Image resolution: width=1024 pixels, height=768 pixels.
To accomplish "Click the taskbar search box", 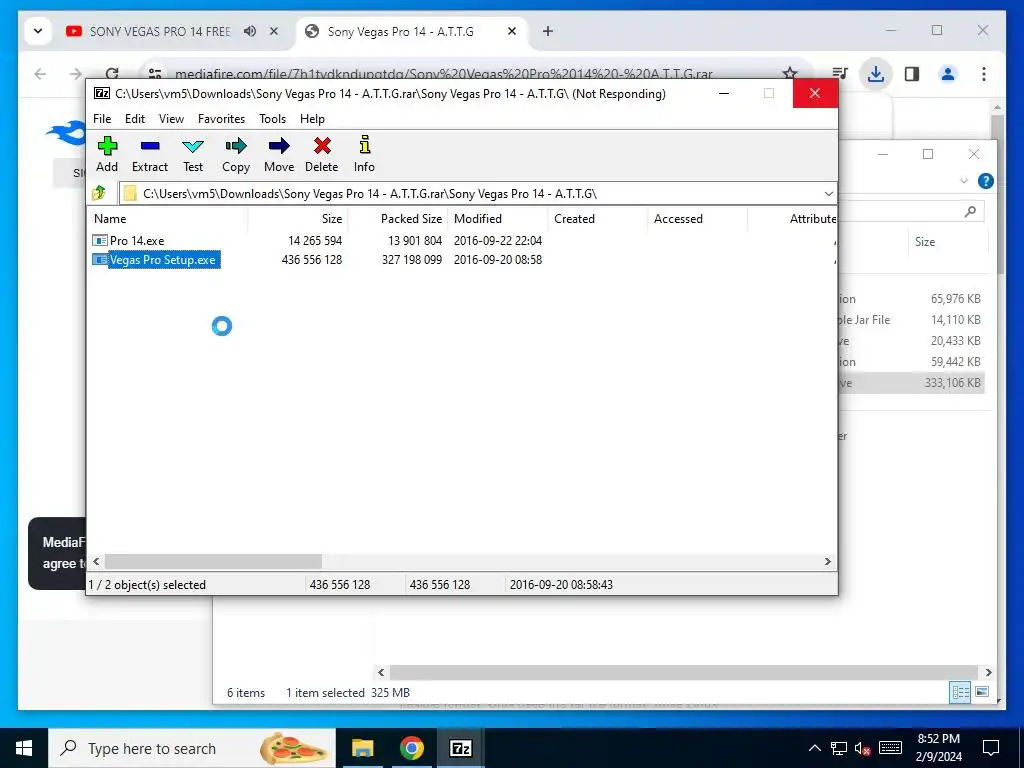I will 192,748.
